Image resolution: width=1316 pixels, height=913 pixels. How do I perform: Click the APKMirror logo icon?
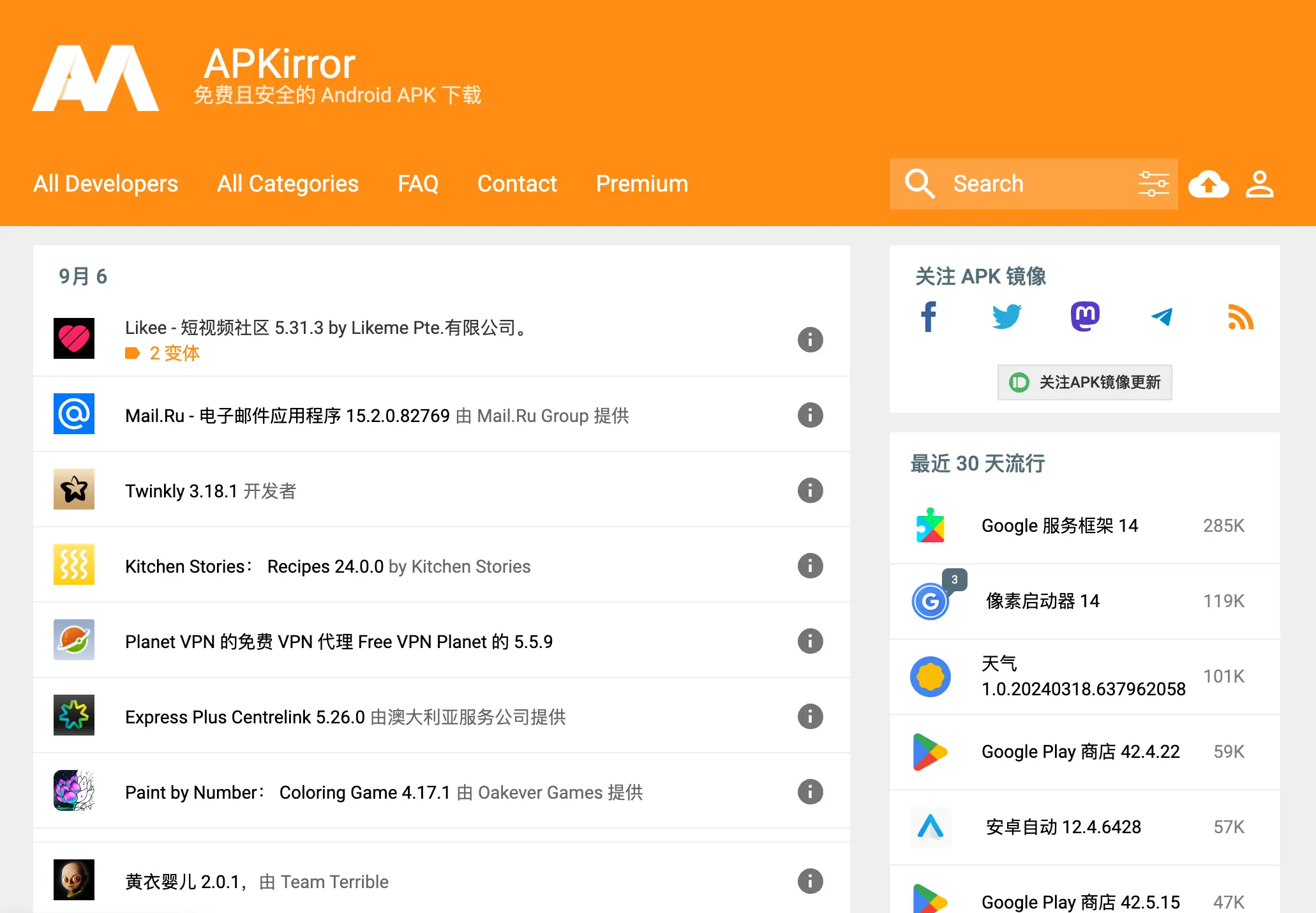[96, 78]
